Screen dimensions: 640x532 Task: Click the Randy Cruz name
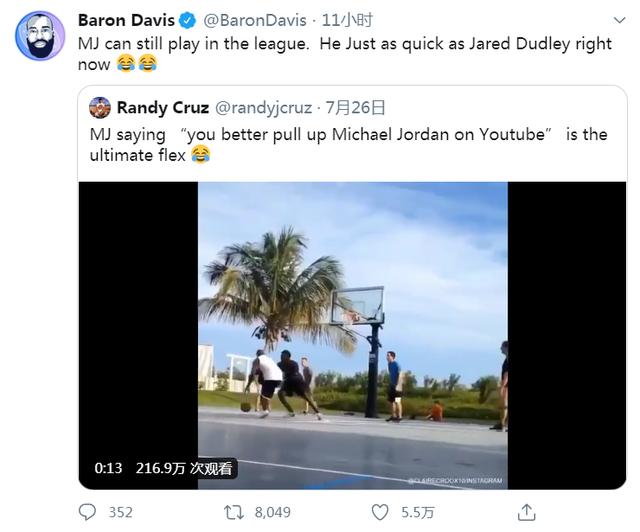163,108
